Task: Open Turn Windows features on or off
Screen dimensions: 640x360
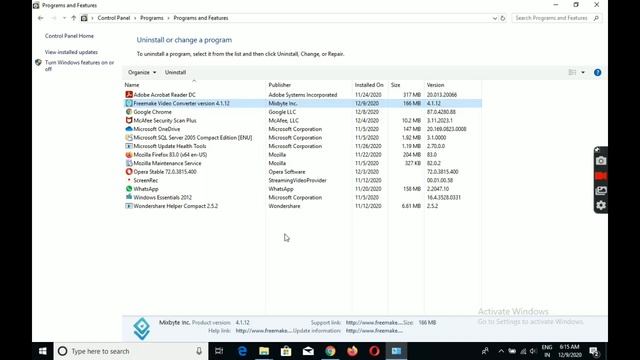Action: click(80, 66)
